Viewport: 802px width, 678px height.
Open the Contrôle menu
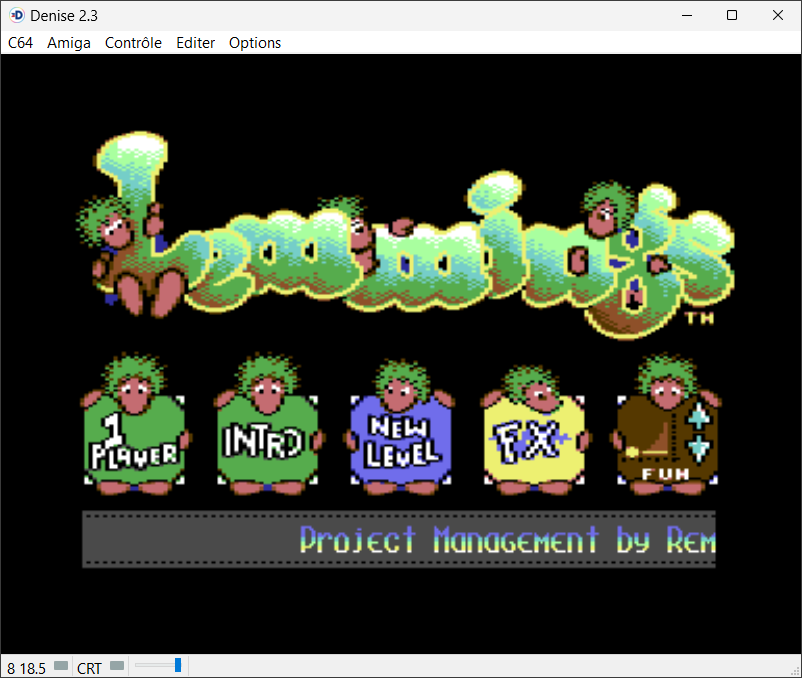tap(133, 43)
